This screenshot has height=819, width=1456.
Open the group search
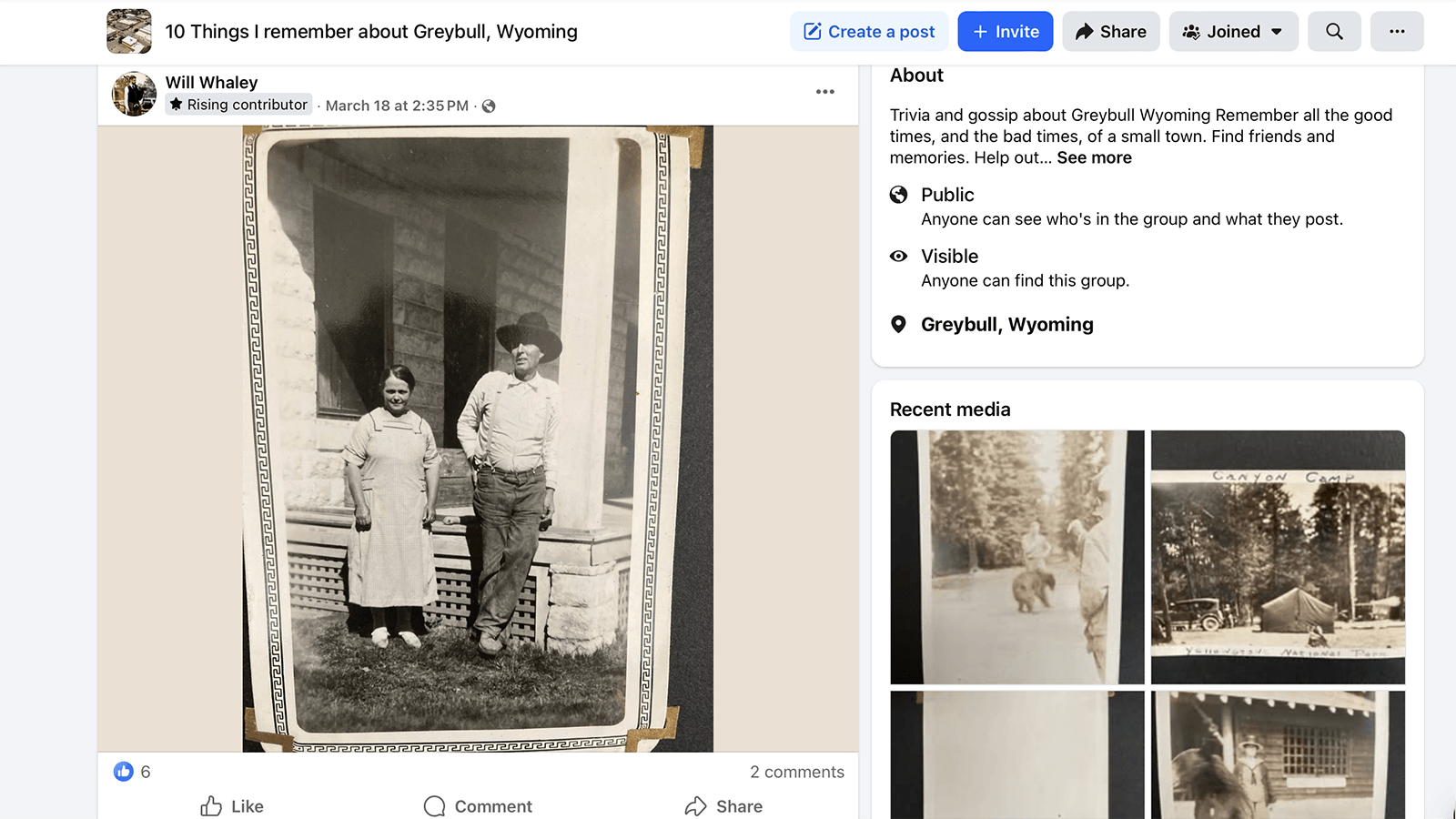click(1334, 31)
